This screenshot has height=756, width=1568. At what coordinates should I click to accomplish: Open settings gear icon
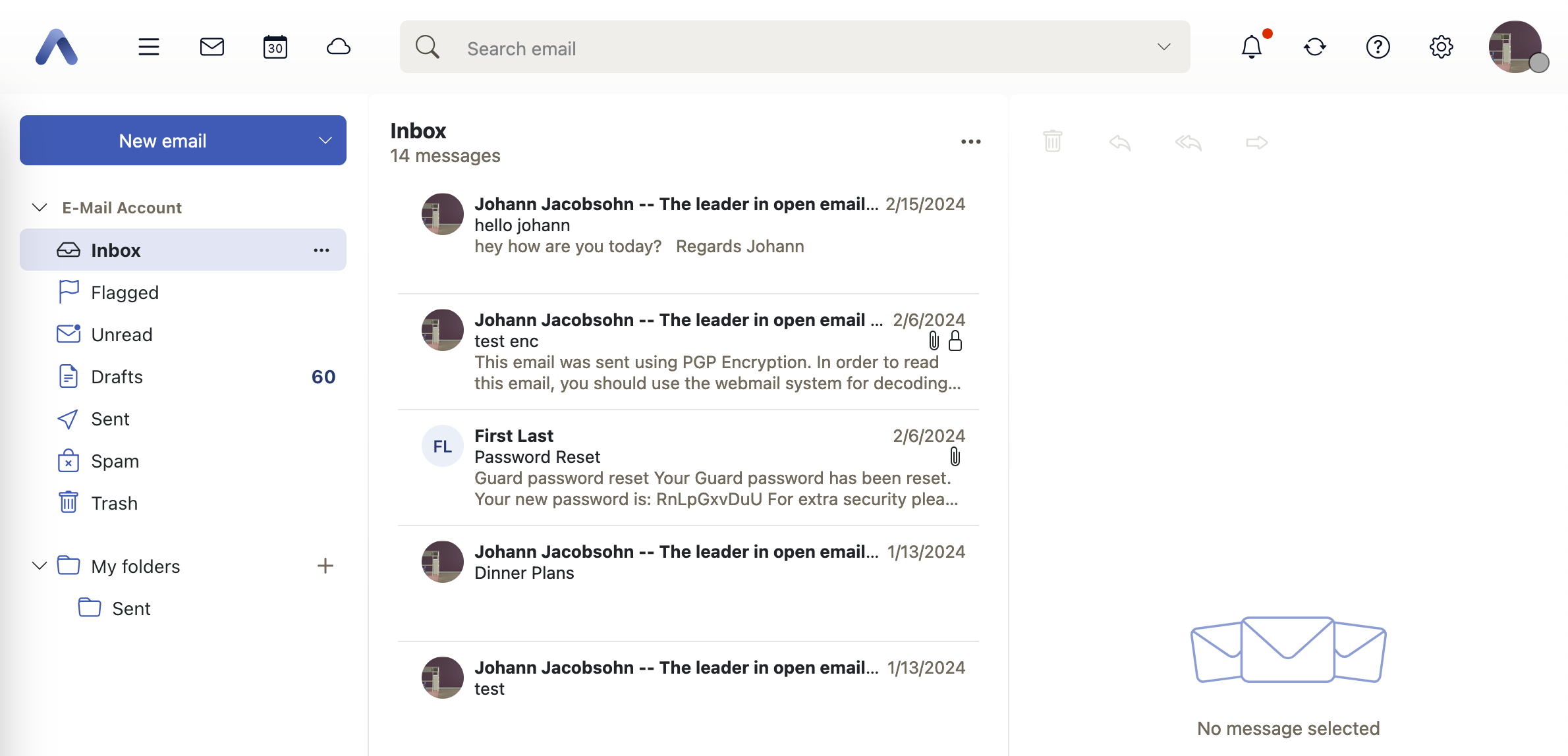coord(1441,47)
